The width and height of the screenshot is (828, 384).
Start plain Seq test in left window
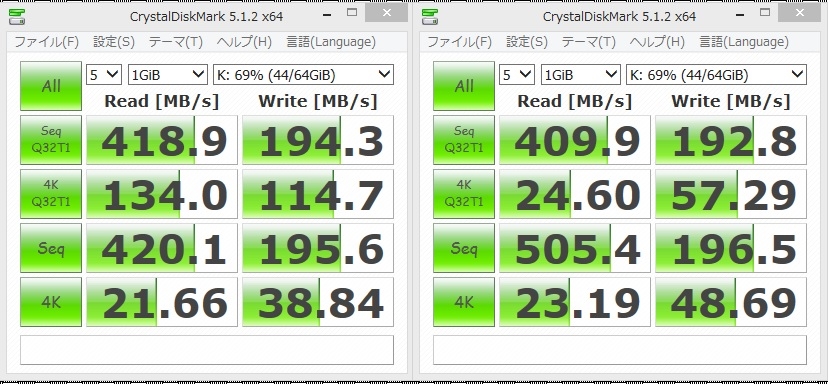(x=51, y=248)
